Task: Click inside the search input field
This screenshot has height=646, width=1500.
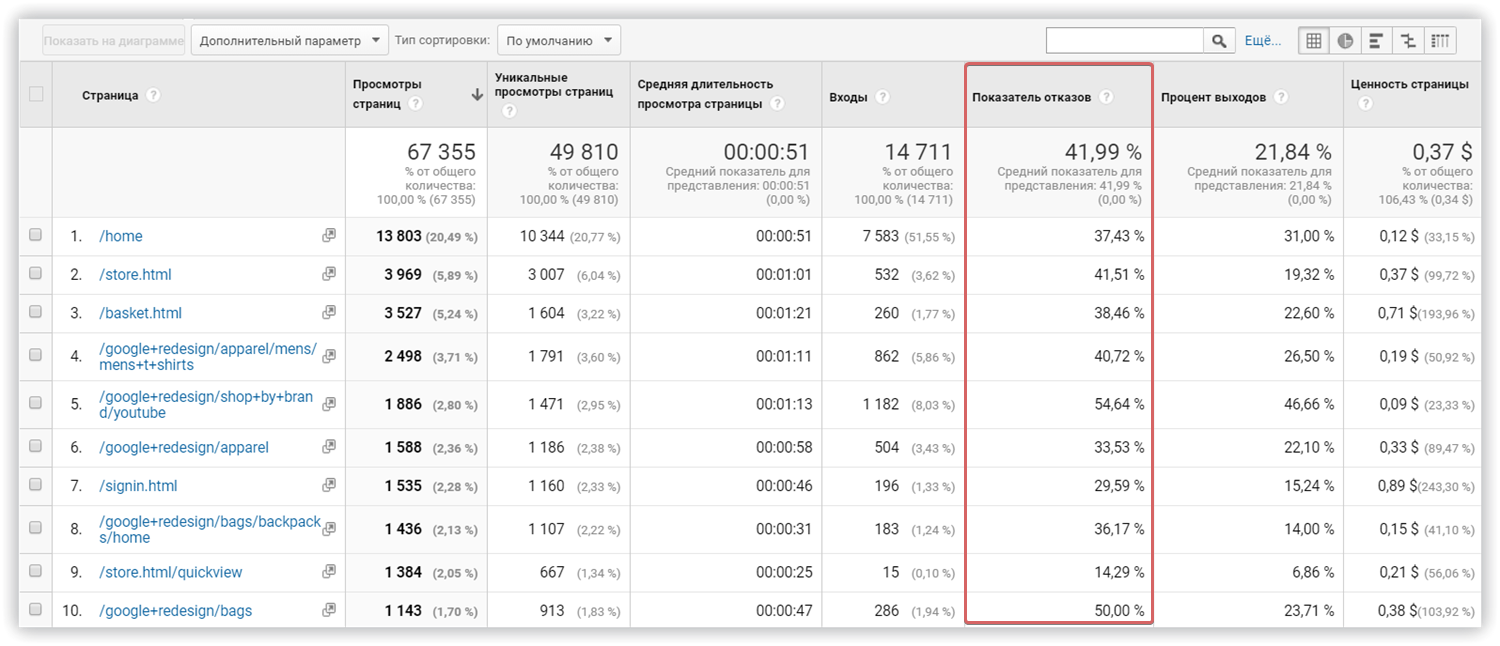Action: tap(1125, 40)
